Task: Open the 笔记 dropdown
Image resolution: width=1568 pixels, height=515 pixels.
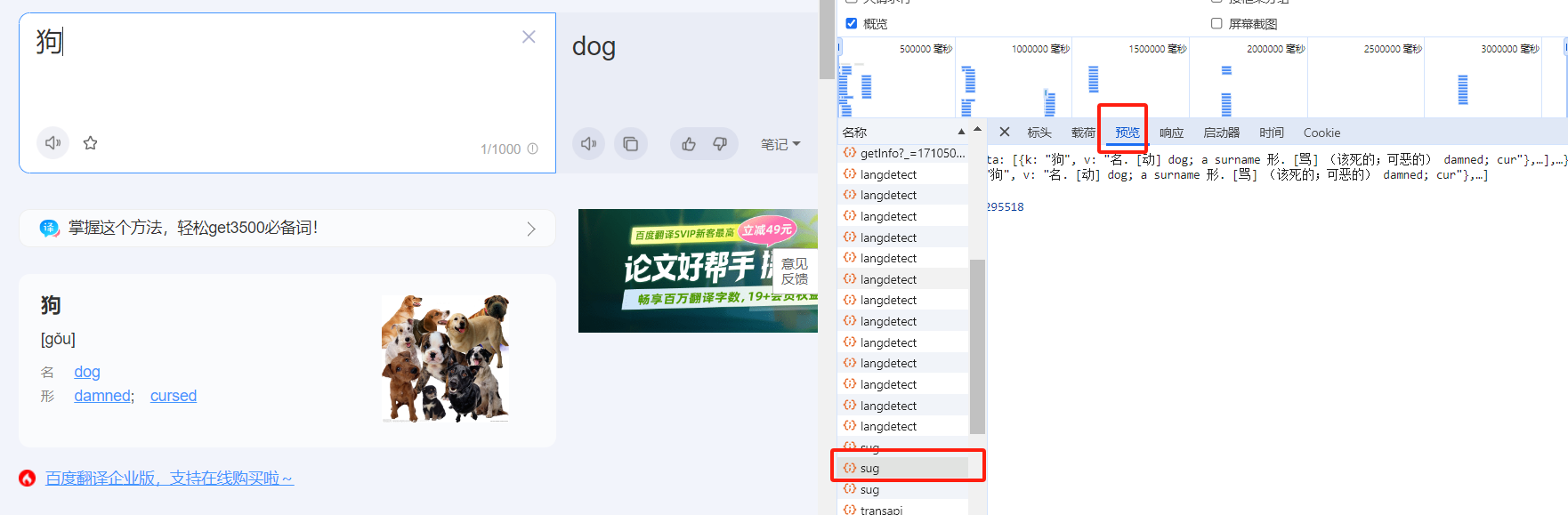Action: (780, 144)
